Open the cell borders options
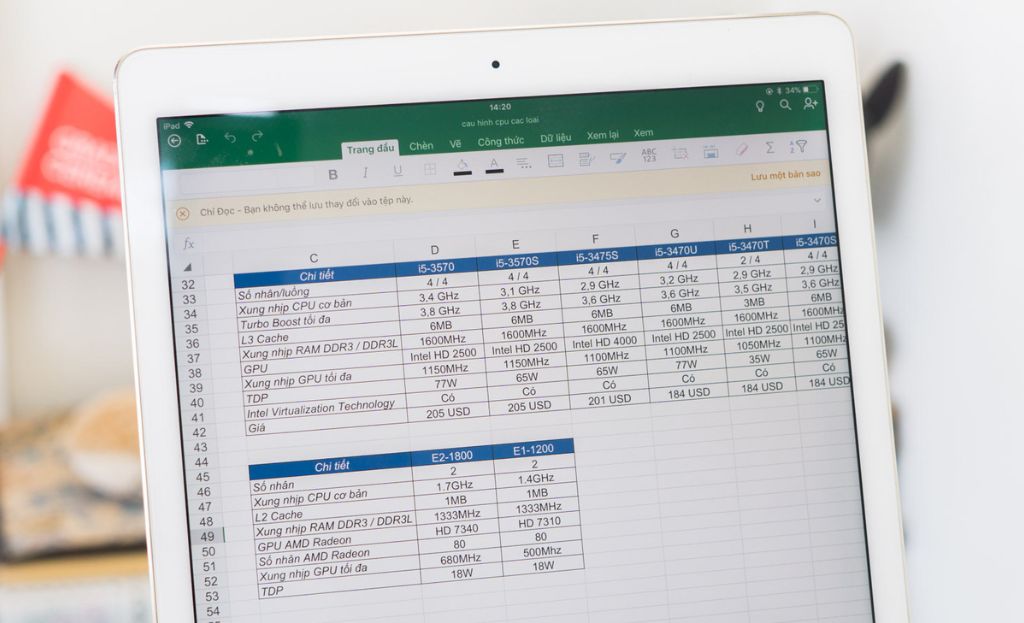 pyautogui.click(x=430, y=169)
